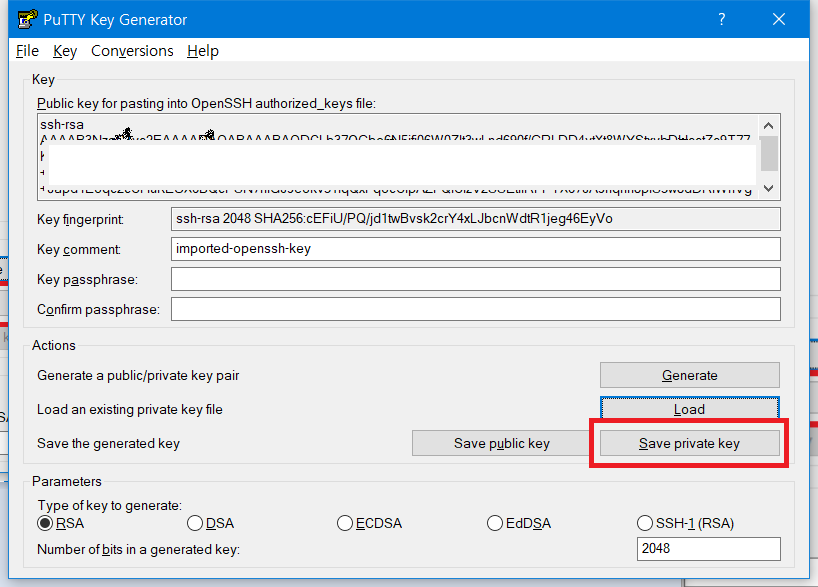Click the 'Key fingerprint:' label
The width and height of the screenshot is (818, 587).
tap(80, 220)
